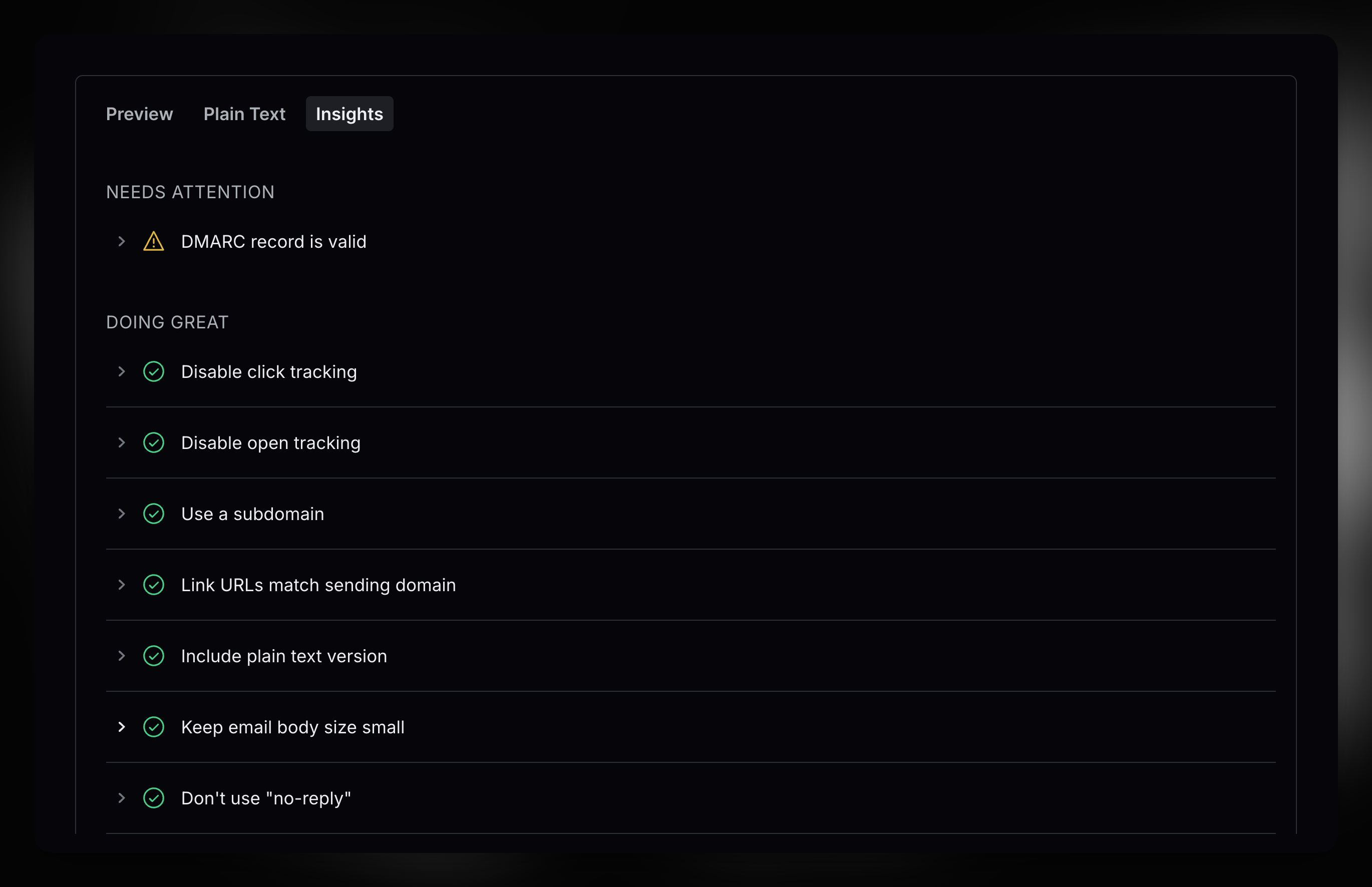
Task: Expand the Disable click tracking chevron
Action: point(122,371)
